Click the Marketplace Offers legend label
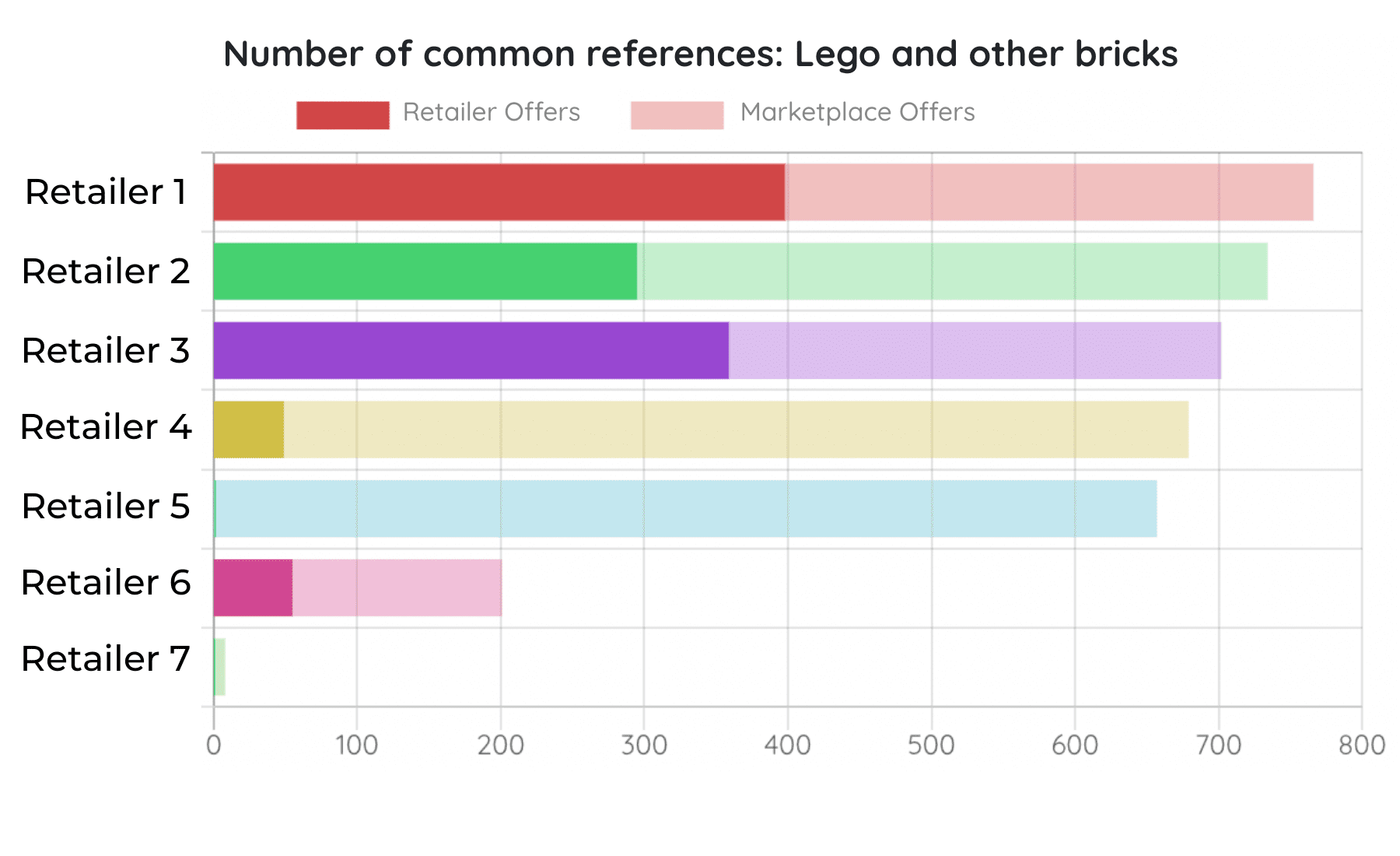Image resolution: width=1400 pixels, height=856 pixels. pyautogui.click(x=857, y=112)
